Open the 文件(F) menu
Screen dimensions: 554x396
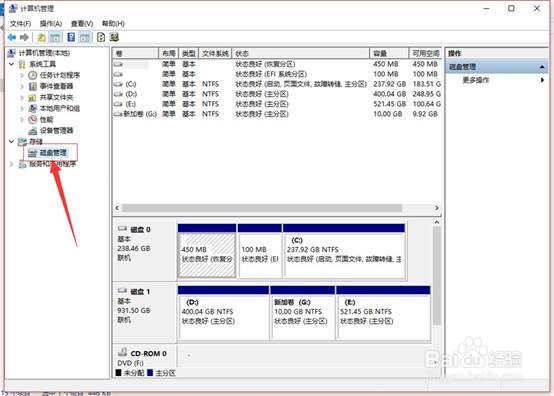click(x=20, y=24)
